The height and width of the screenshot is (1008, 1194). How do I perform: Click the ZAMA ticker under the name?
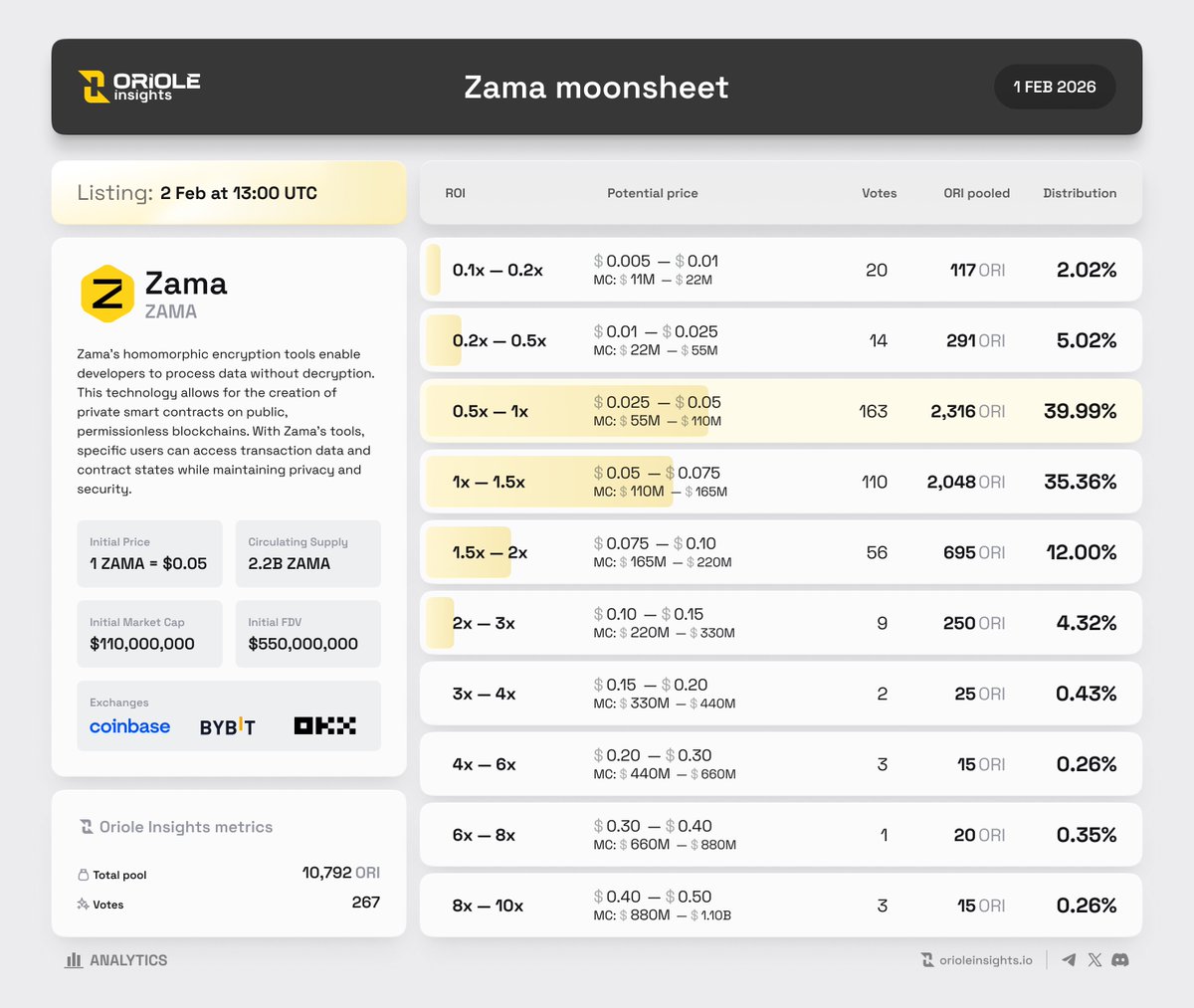(x=170, y=311)
